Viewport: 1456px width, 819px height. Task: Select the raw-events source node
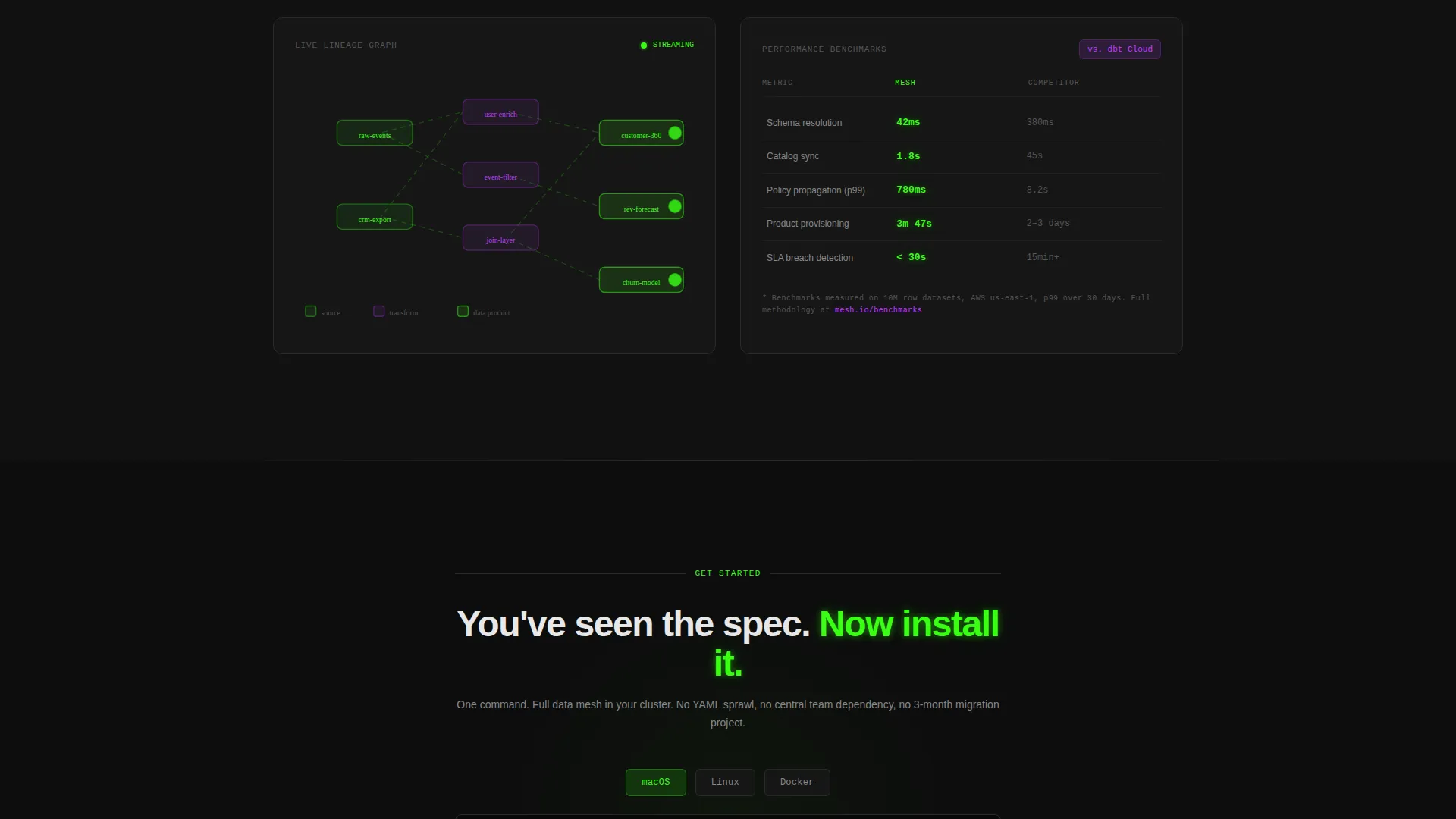375,133
